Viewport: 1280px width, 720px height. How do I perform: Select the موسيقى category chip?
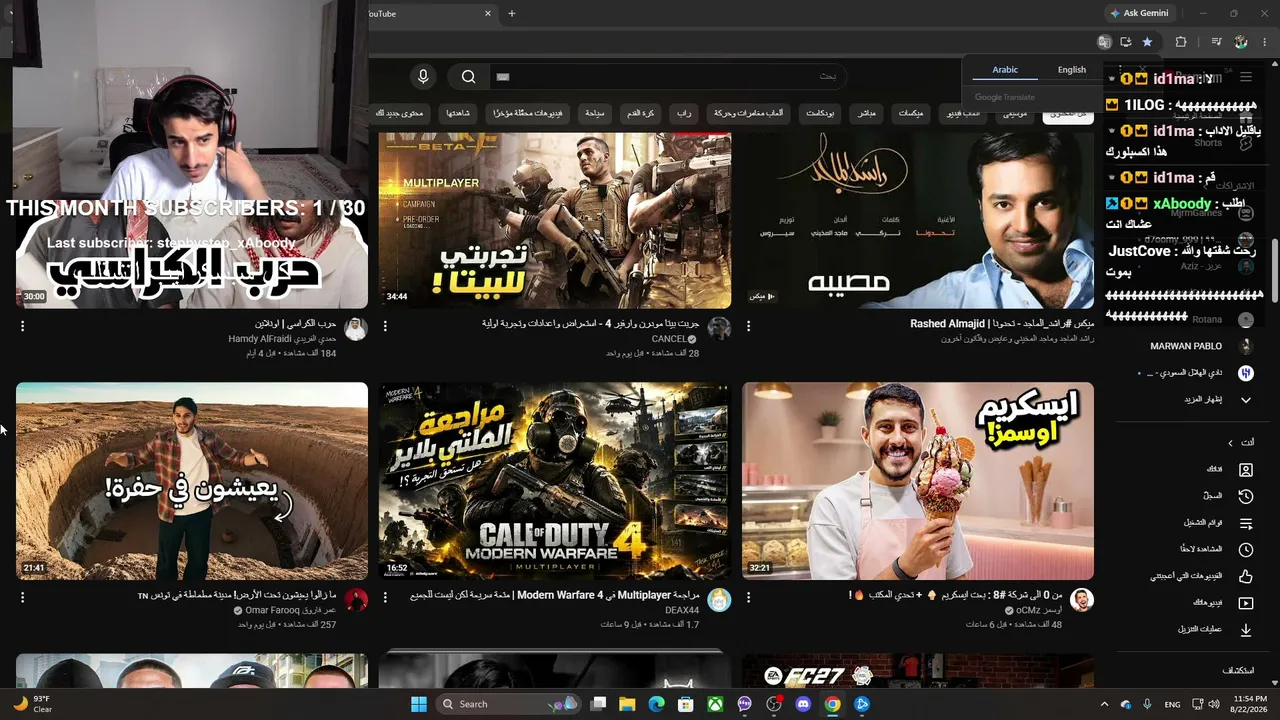(1015, 114)
